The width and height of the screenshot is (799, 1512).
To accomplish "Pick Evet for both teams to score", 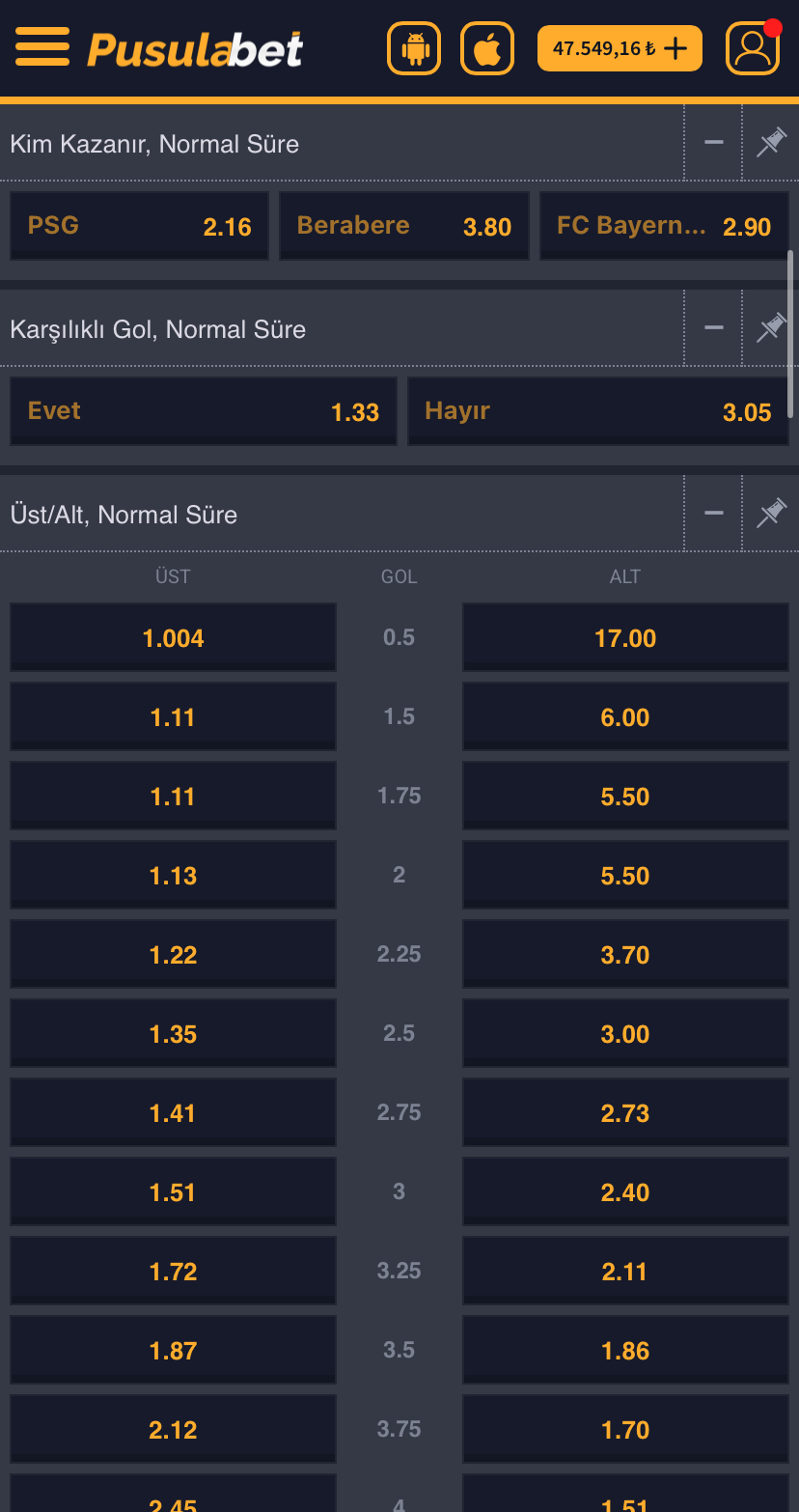I will (x=203, y=411).
